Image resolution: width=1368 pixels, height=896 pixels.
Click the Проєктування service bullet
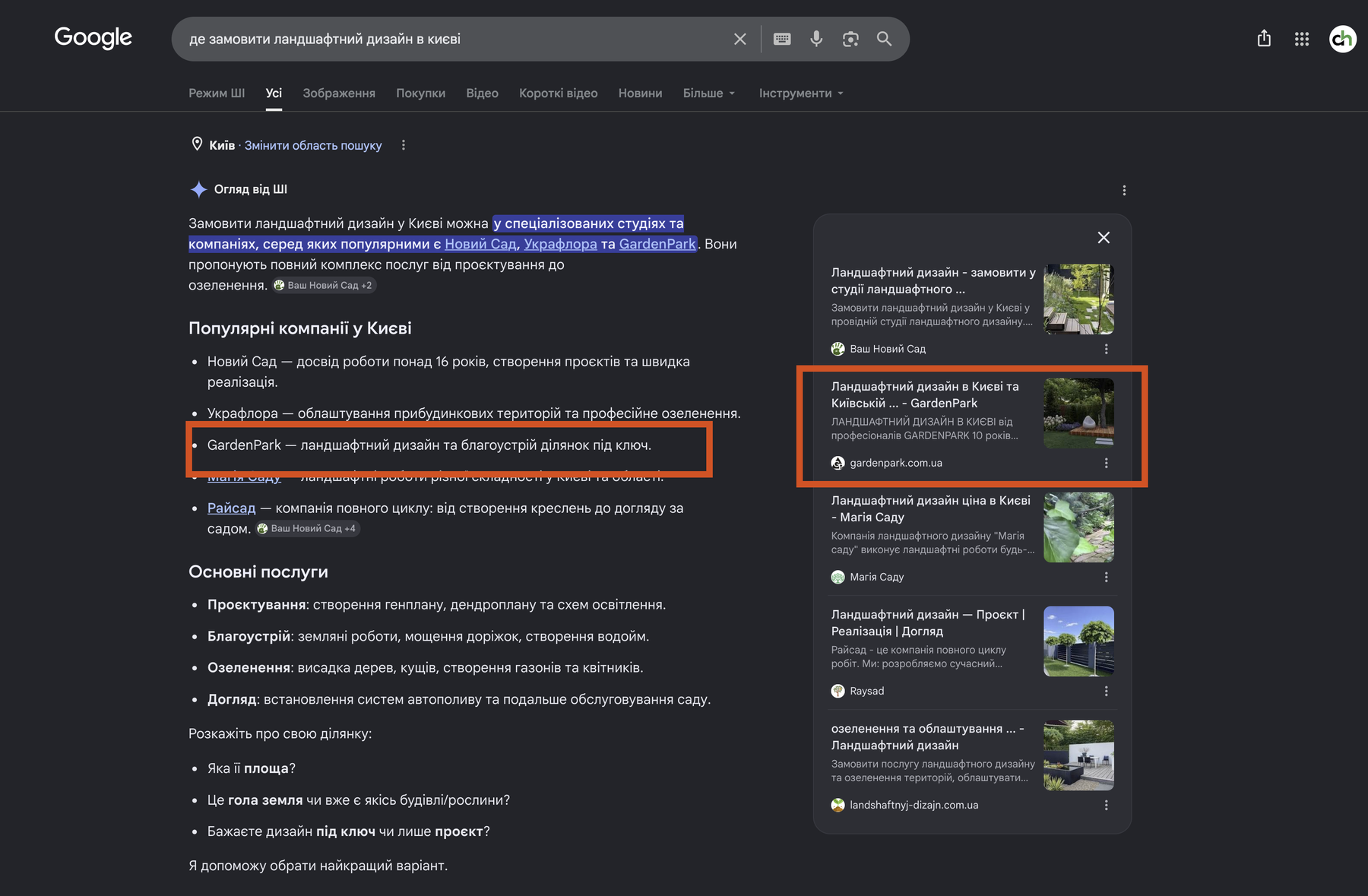[436, 605]
